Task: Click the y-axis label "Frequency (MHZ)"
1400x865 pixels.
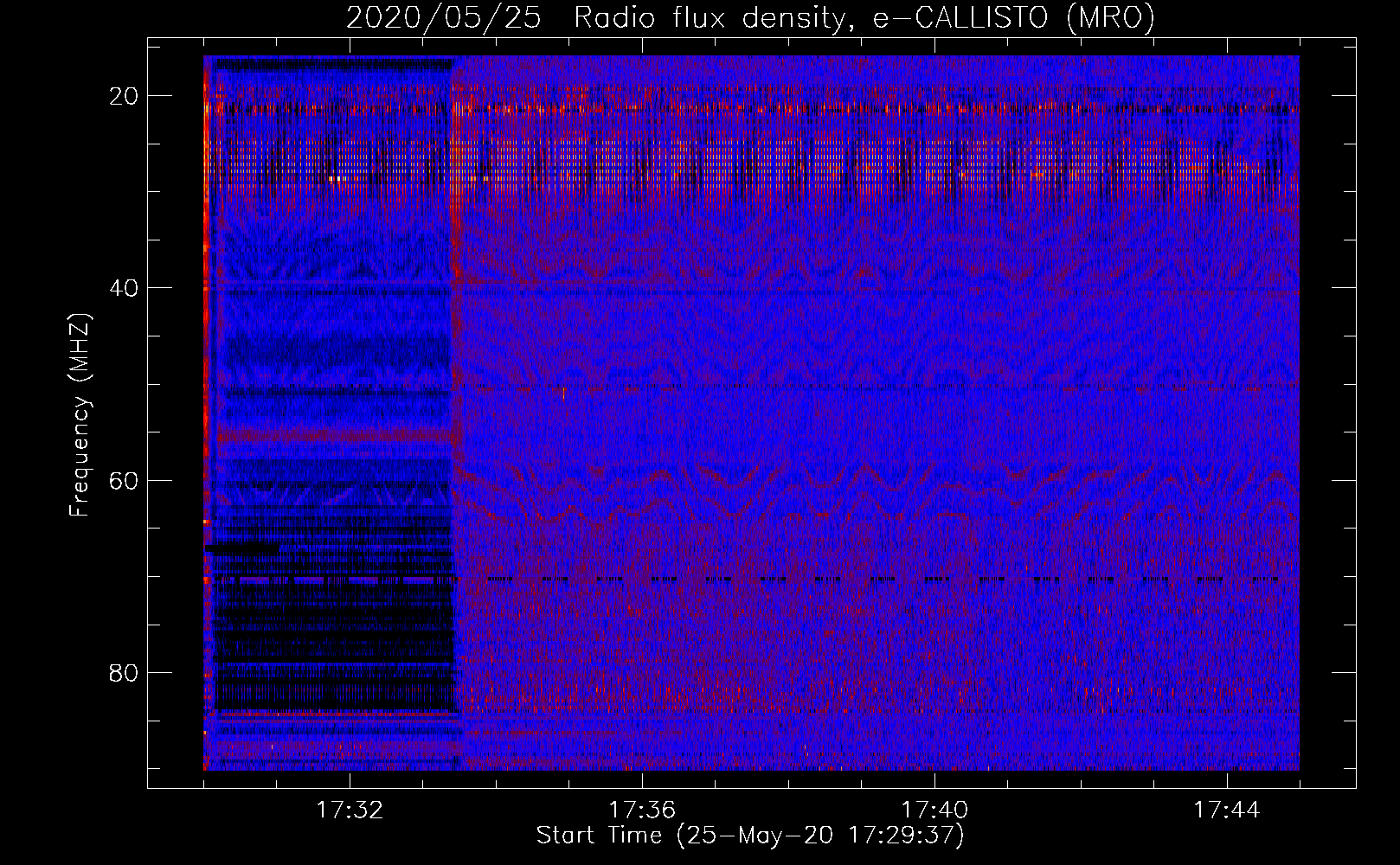Action: coord(80,415)
